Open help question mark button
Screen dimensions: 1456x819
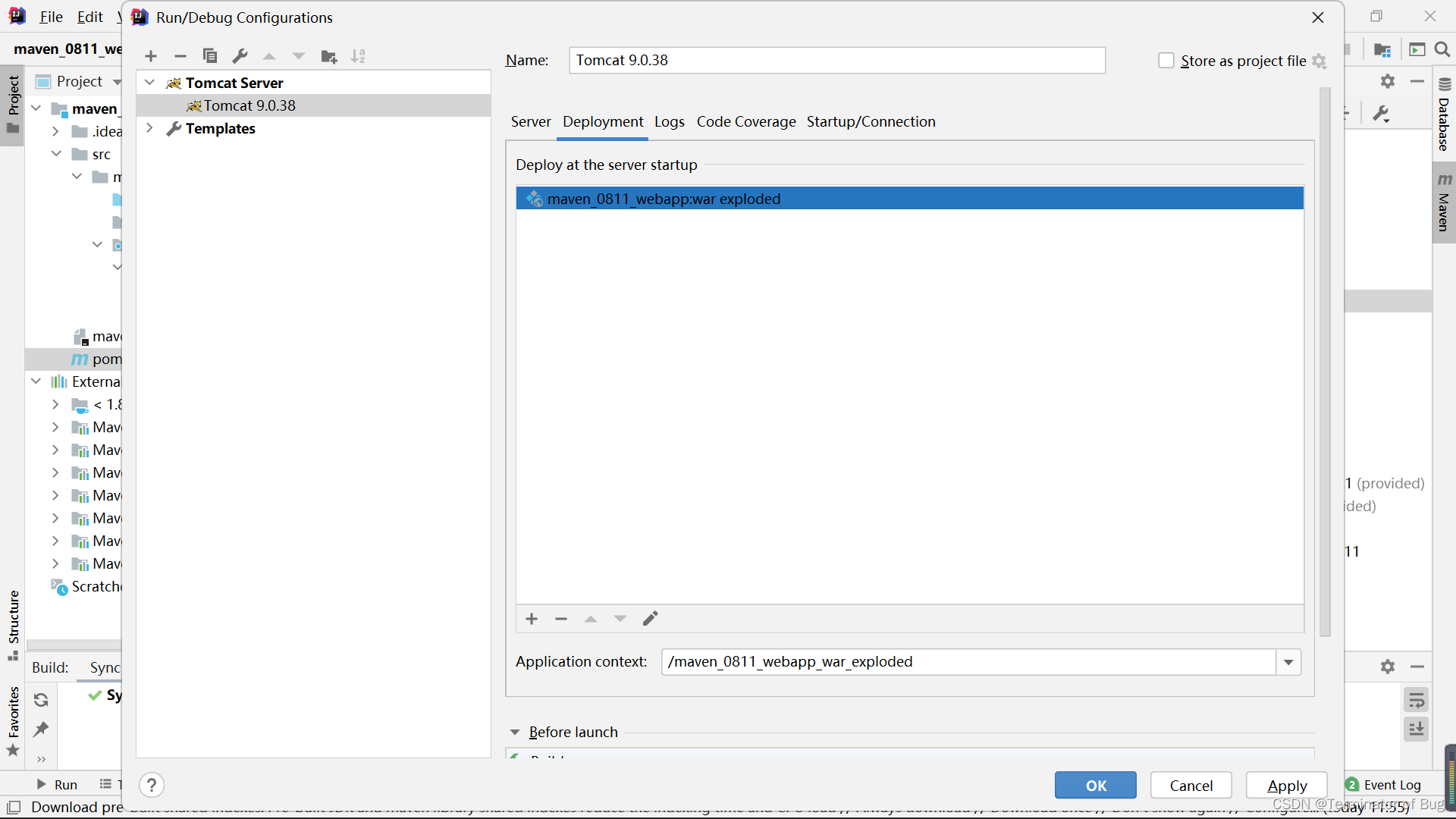(x=152, y=785)
